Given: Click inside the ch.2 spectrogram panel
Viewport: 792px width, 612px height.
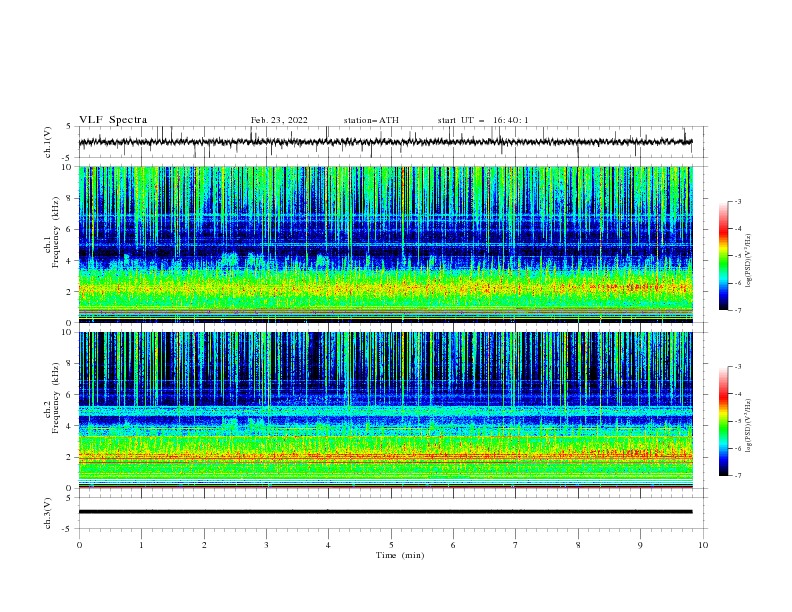Looking at the screenshot, I should click(x=385, y=410).
